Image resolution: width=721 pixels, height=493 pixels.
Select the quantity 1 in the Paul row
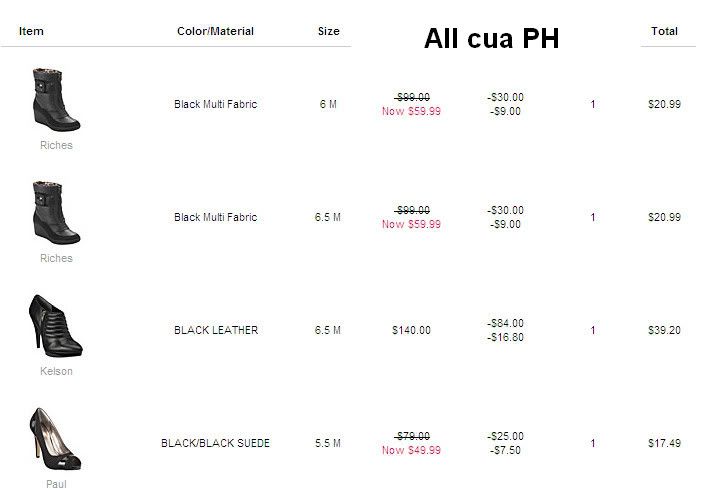pyautogui.click(x=593, y=443)
